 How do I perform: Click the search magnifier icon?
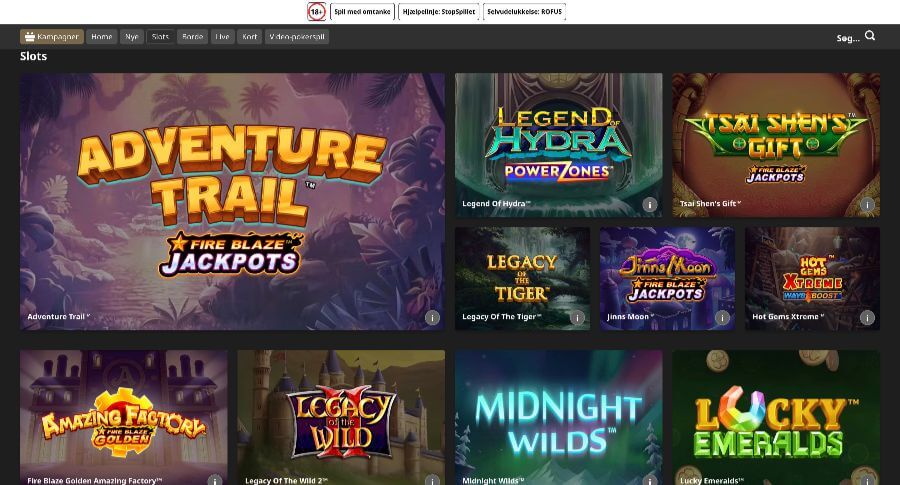tap(870, 36)
